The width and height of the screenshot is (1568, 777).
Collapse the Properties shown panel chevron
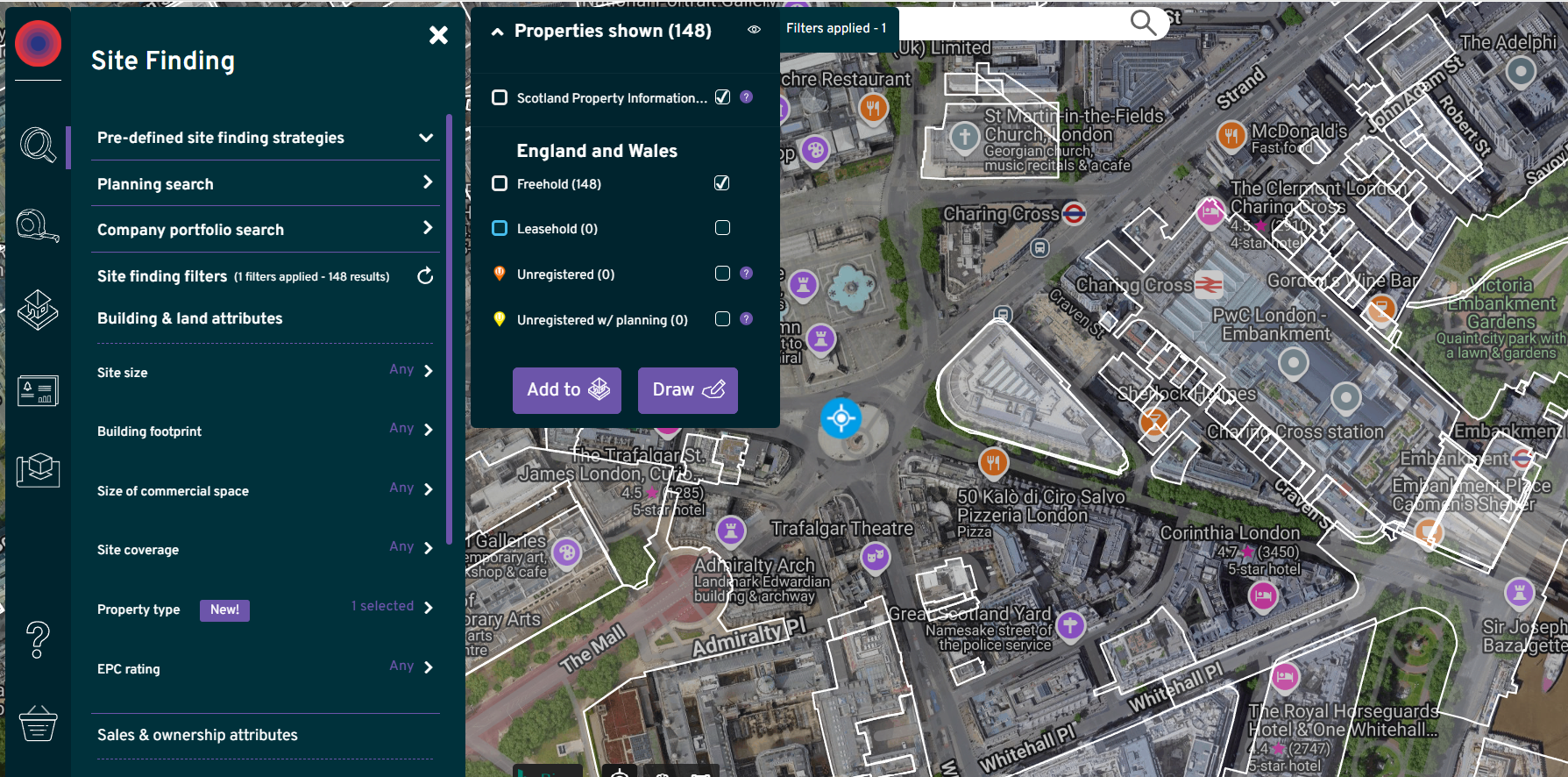pos(498,32)
